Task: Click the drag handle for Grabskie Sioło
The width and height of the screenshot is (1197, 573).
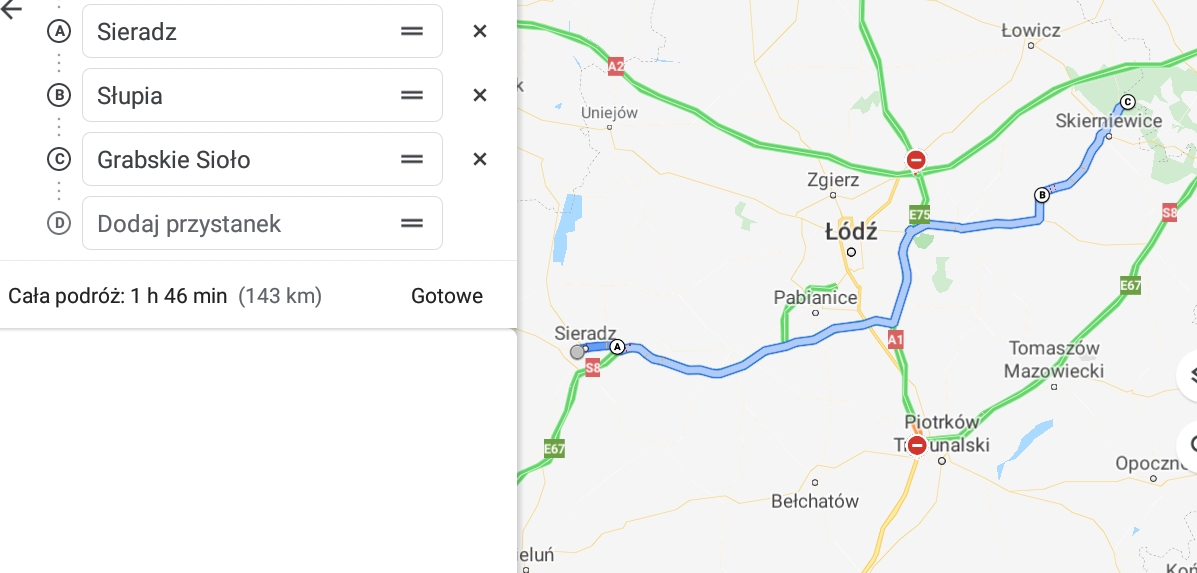Action: (x=412, y=159)
